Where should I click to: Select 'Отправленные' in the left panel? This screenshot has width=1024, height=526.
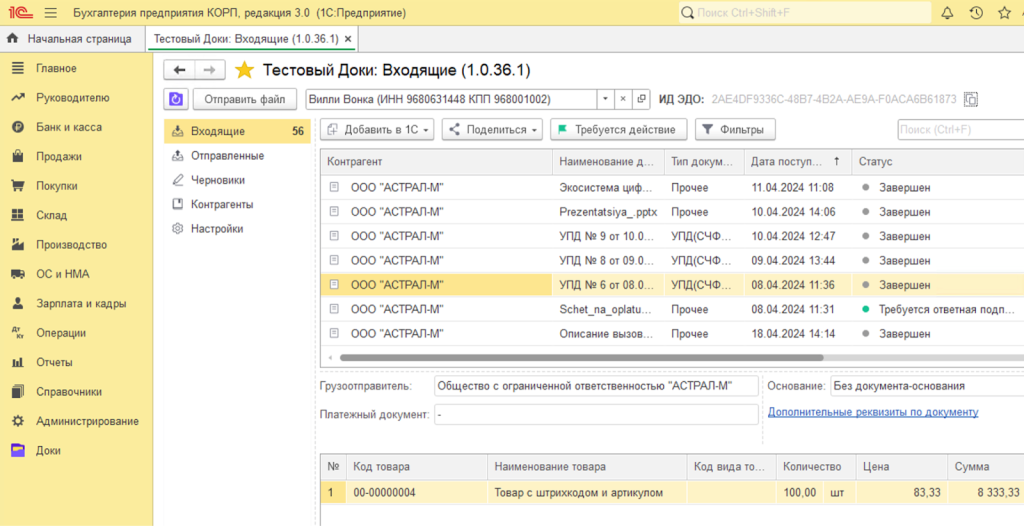point(227,156)
